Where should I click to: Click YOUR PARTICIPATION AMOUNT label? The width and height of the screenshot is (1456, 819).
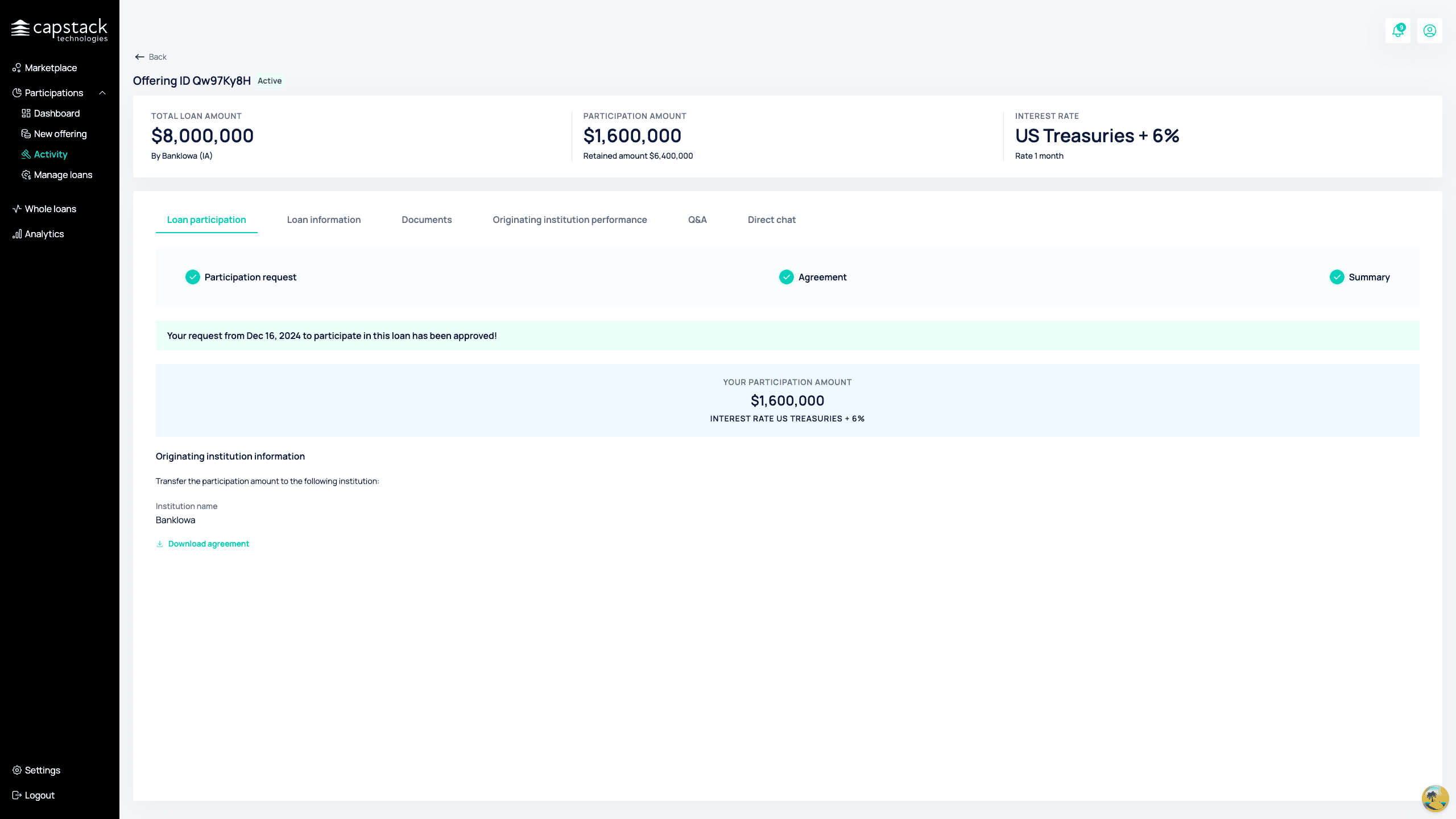point(787,382)
